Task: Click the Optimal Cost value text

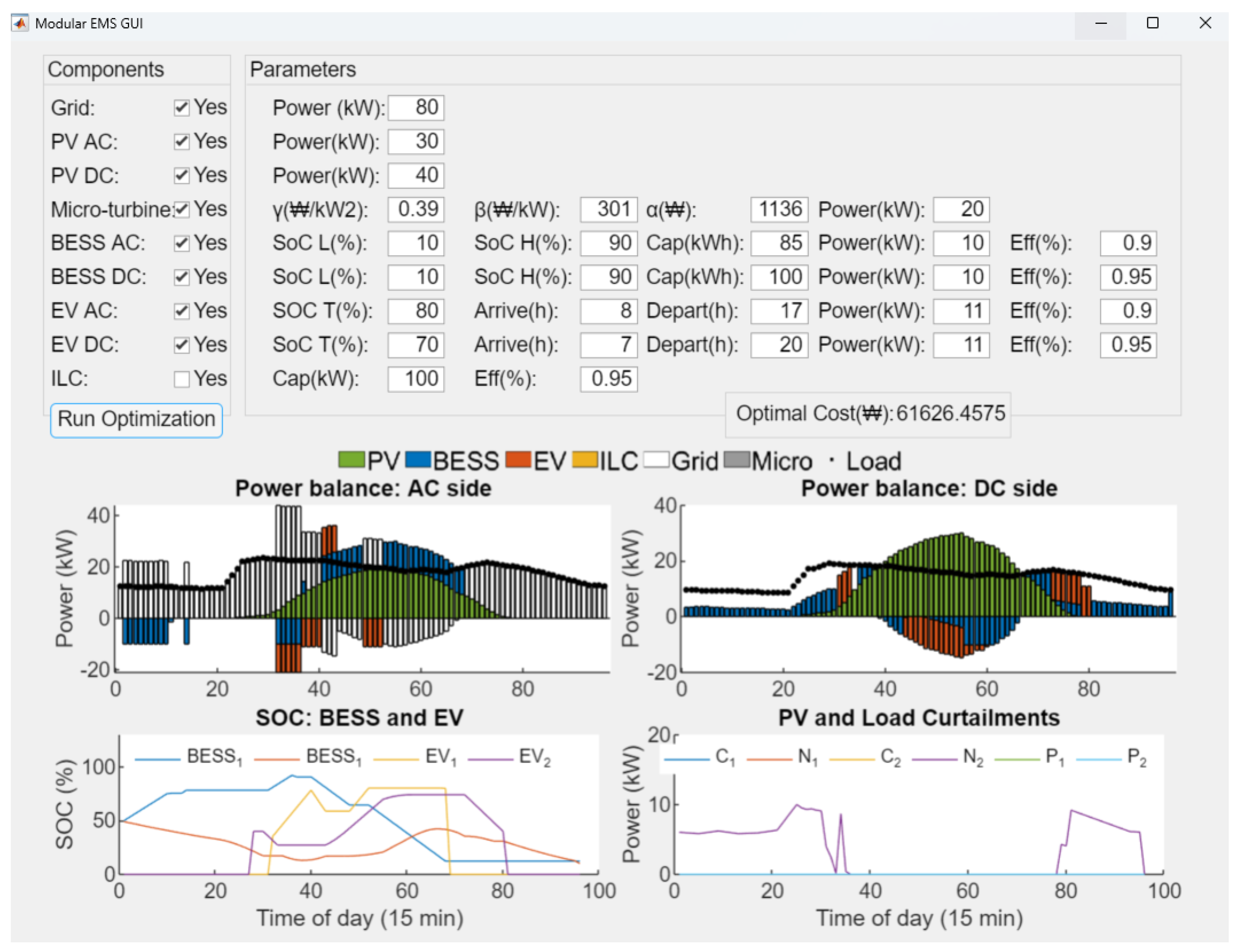Action: point(951,414)
